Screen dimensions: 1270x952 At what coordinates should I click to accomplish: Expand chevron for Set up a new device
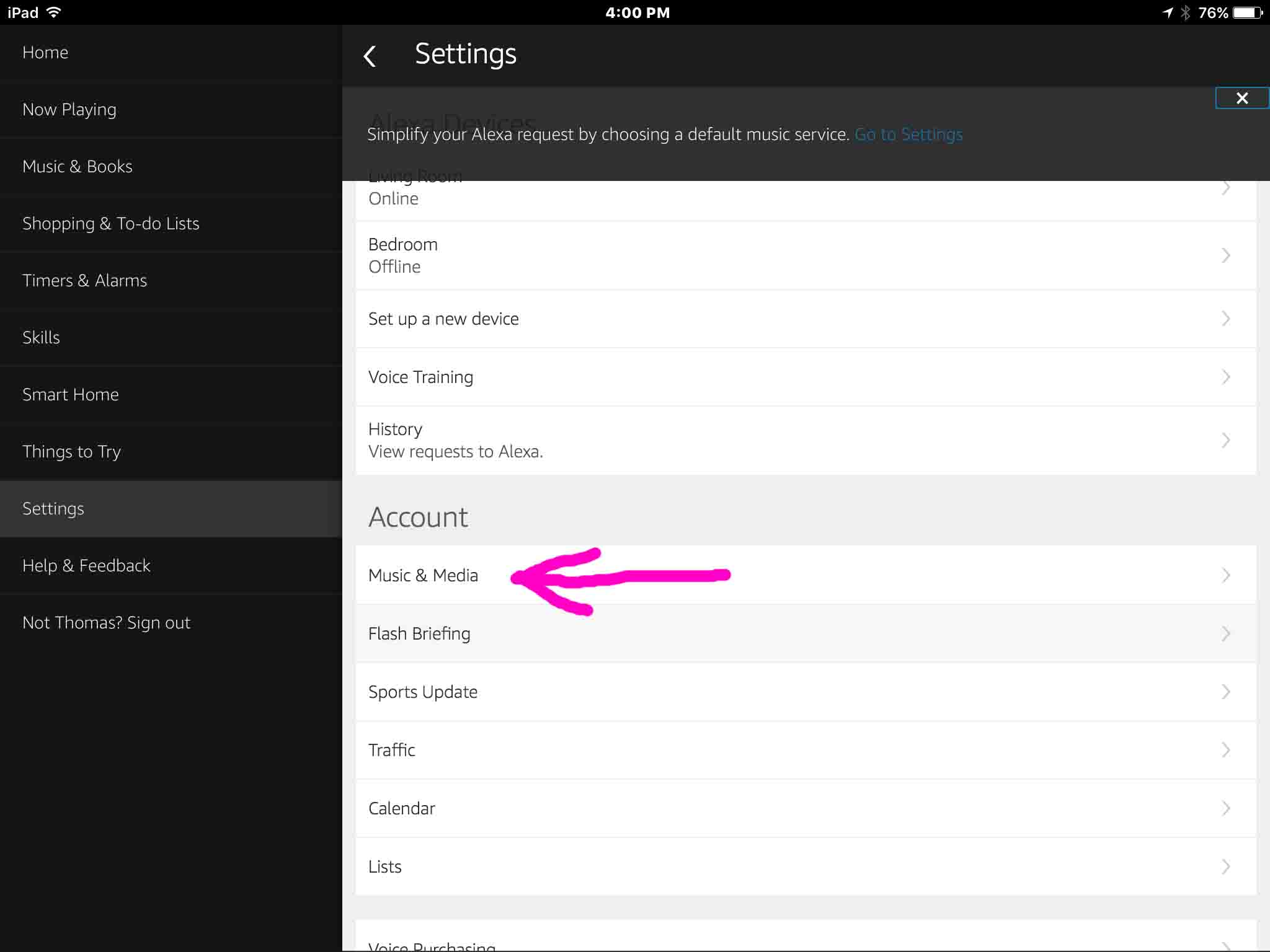[x=1226, y=319]
